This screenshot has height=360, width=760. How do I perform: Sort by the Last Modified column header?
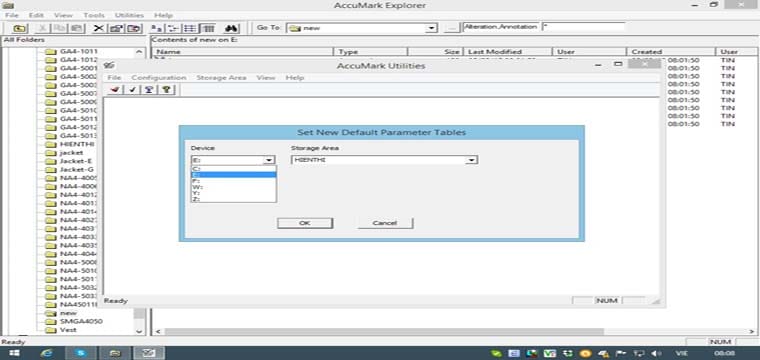click(x=507, y=51)
